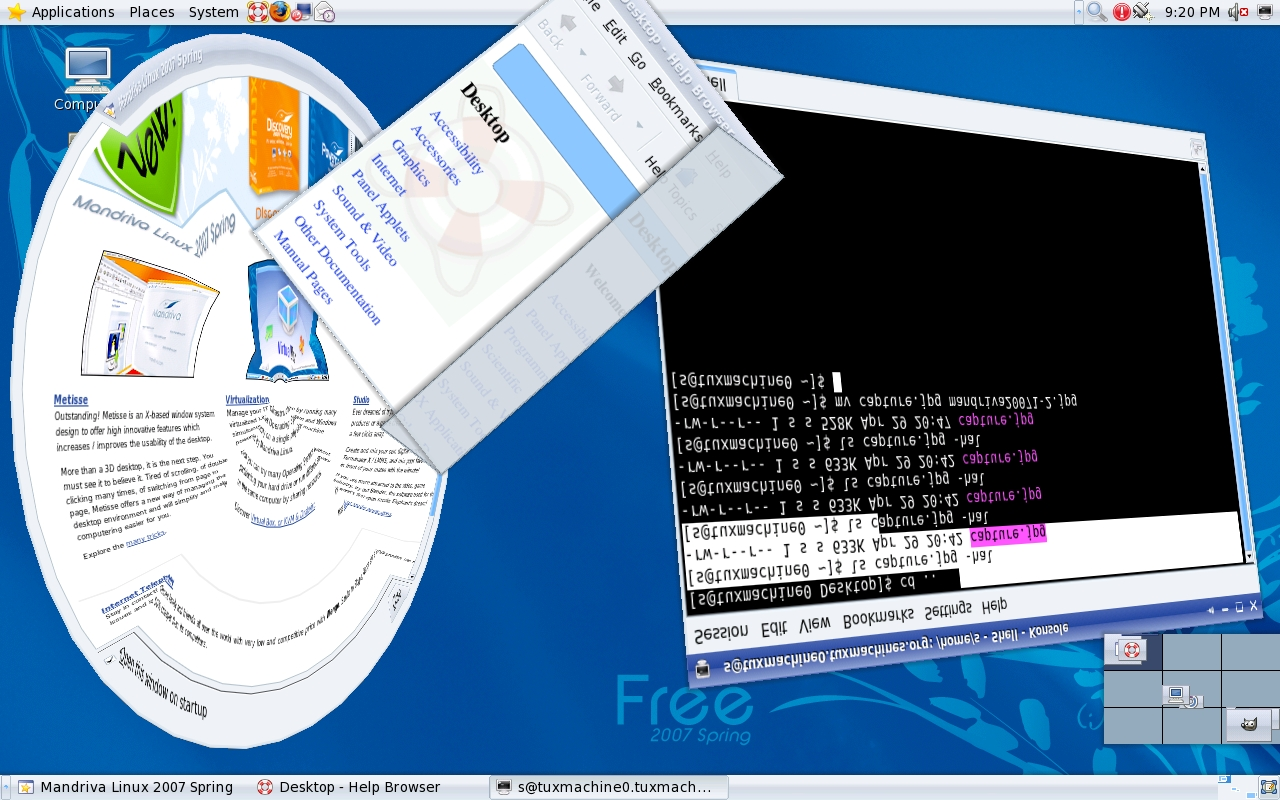1280x800 pixels.
Task: Open the Other Documentation help link
Action: 337,270
